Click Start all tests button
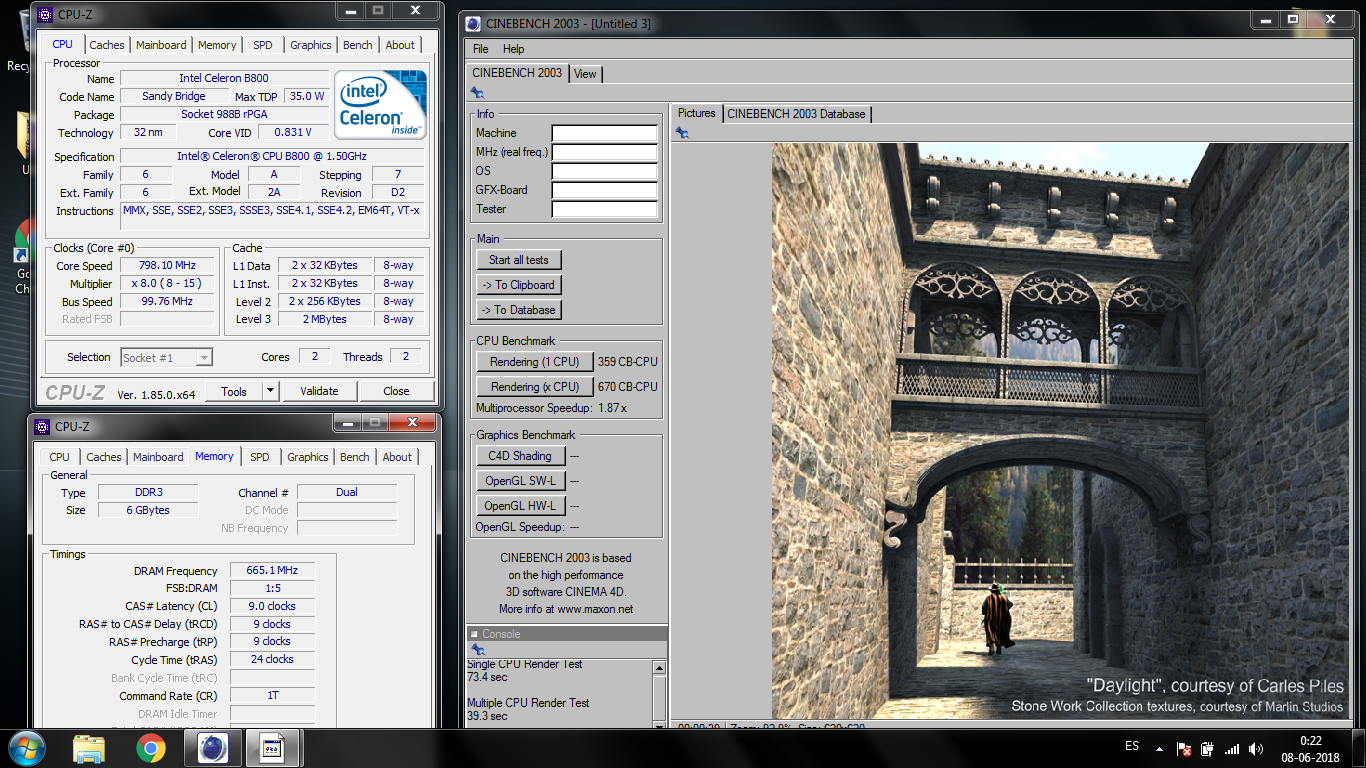The image size is (1366, 768). [519, 260]
